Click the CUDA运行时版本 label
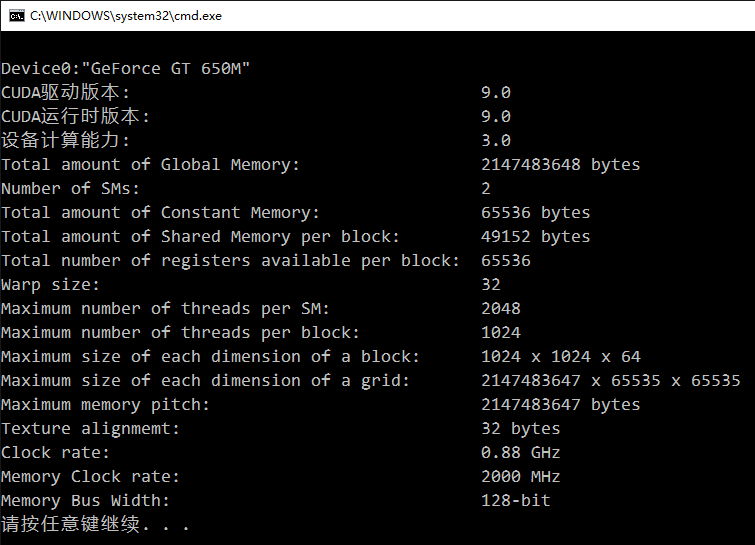 (75, 116)
